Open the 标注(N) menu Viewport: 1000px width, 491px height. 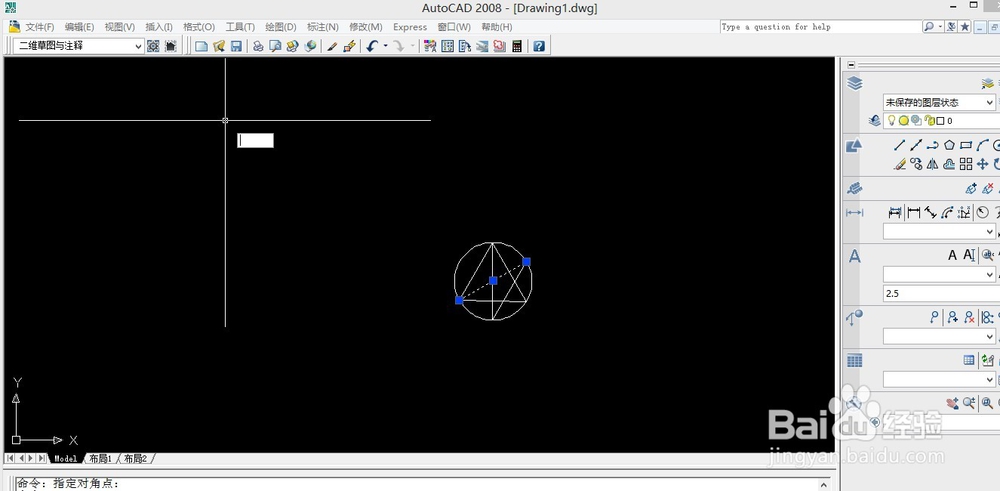pyautogui.click(x=323, y=27)
